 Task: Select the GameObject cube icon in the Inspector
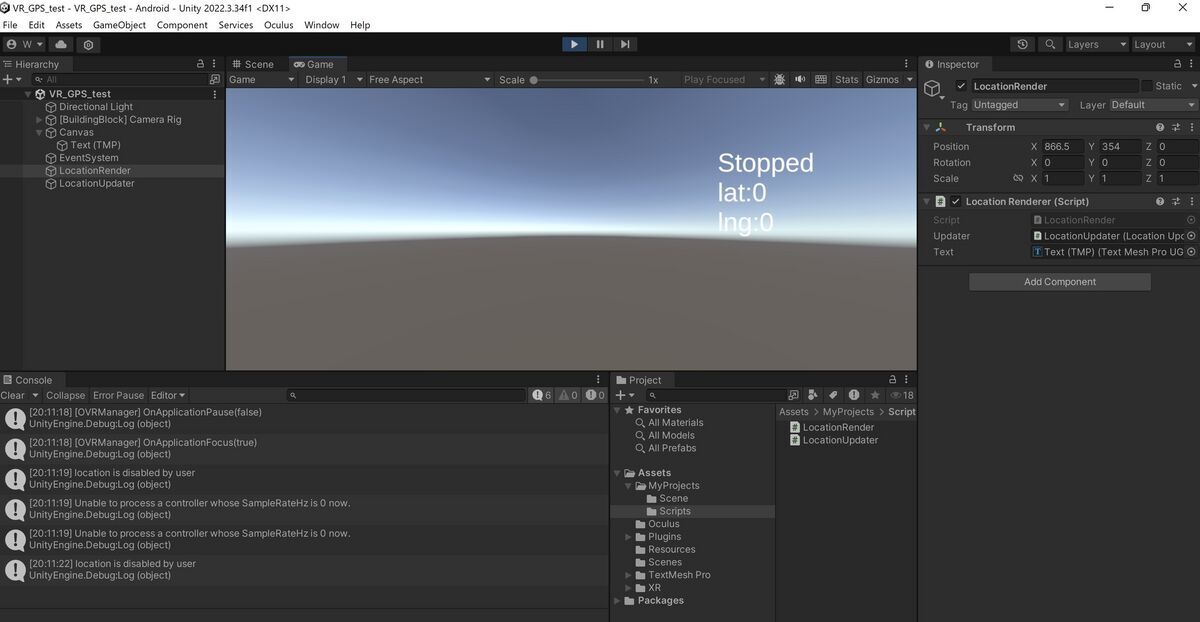[932, 89]
